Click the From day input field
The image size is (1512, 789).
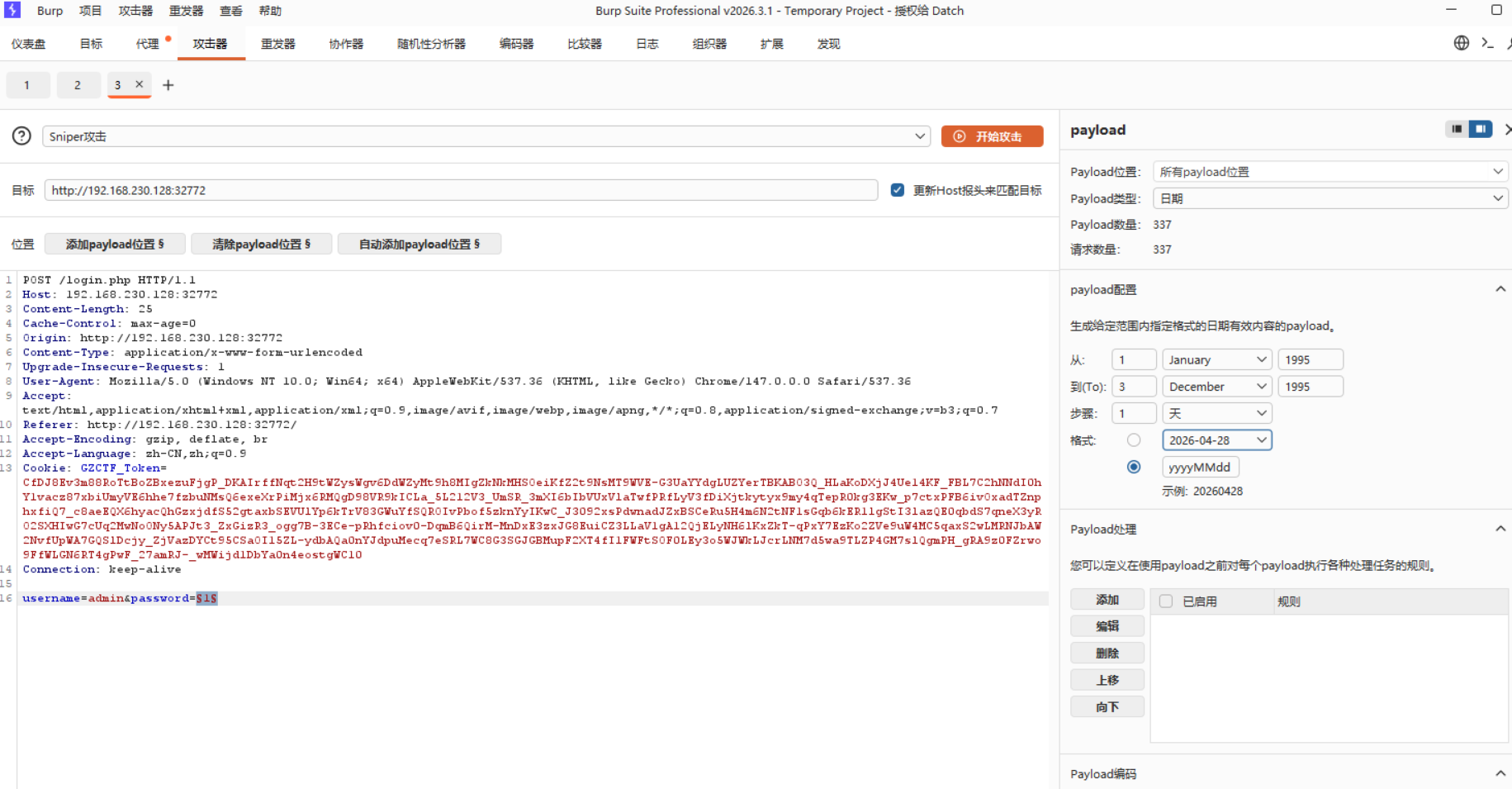[x=1134, y=359]
